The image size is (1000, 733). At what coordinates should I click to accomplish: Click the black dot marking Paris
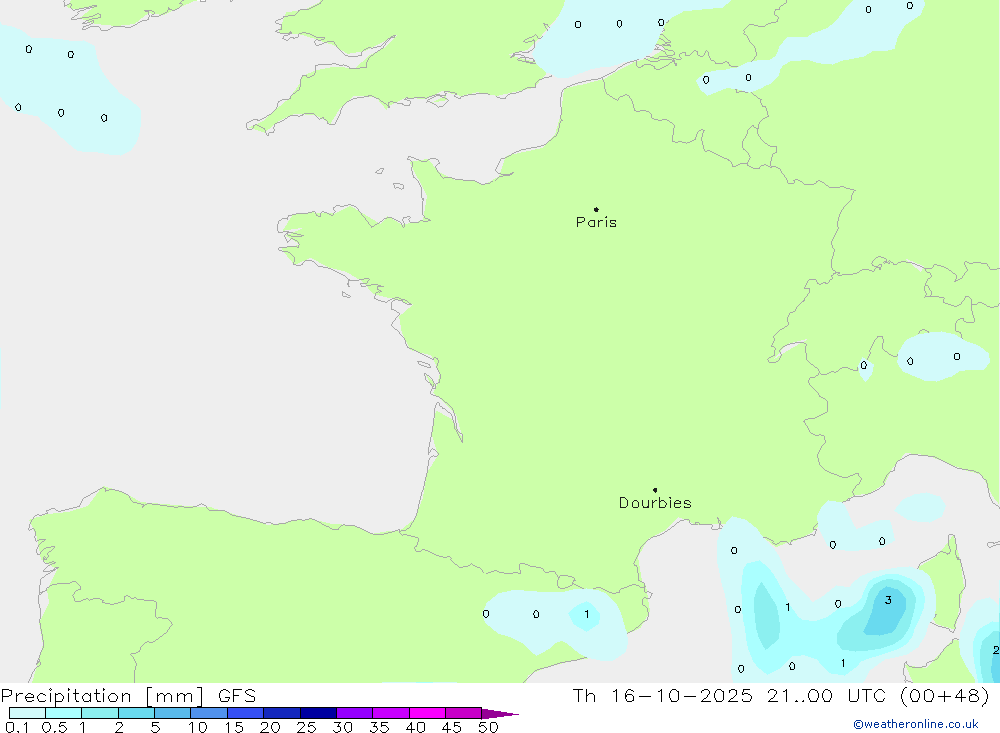(x=596, y=209)
